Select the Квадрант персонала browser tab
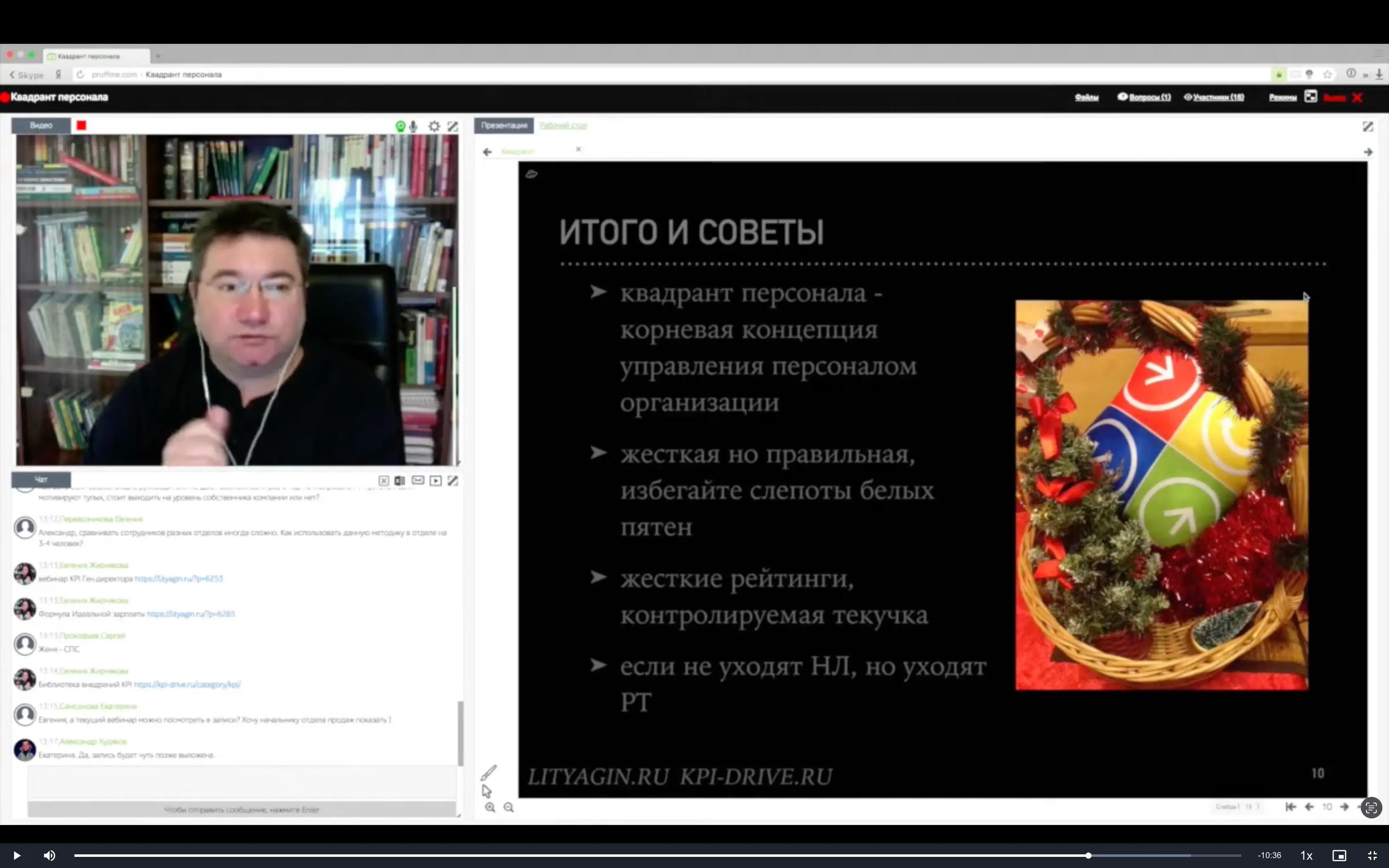Viewport: 1389px width, 868px height. tap(96, 56)
